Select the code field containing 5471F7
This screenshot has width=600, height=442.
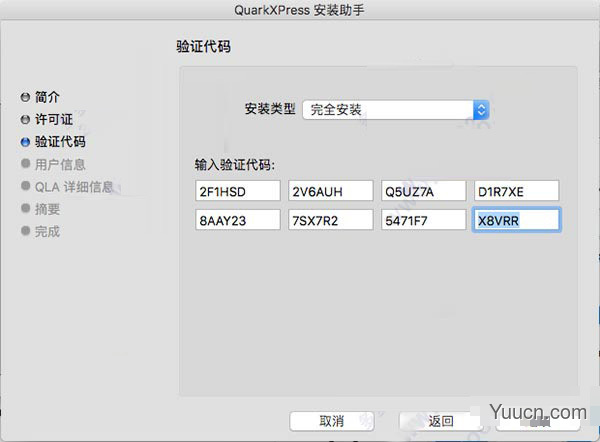click(x=424, y=220)
